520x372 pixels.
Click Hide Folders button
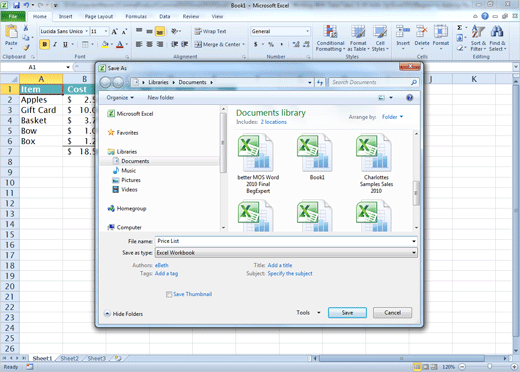point(124,314)
